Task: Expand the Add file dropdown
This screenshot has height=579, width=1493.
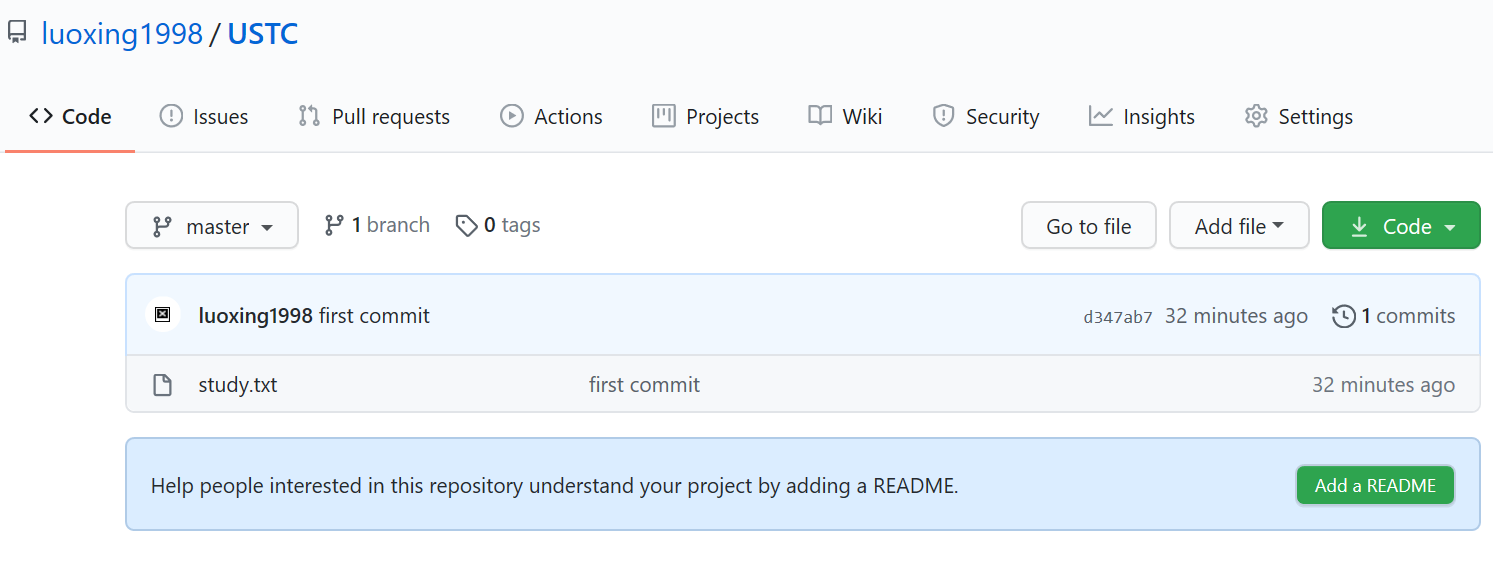Action: (x=1239, y=226)
